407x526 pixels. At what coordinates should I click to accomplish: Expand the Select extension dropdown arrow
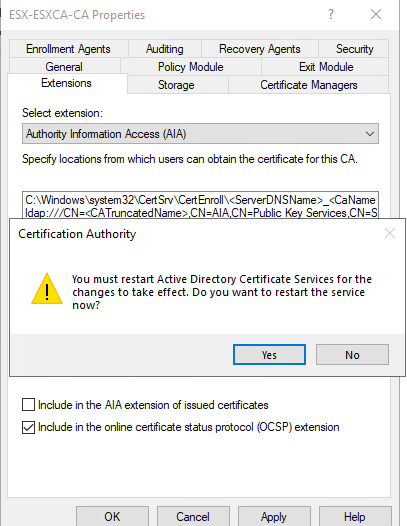(370, 134)
